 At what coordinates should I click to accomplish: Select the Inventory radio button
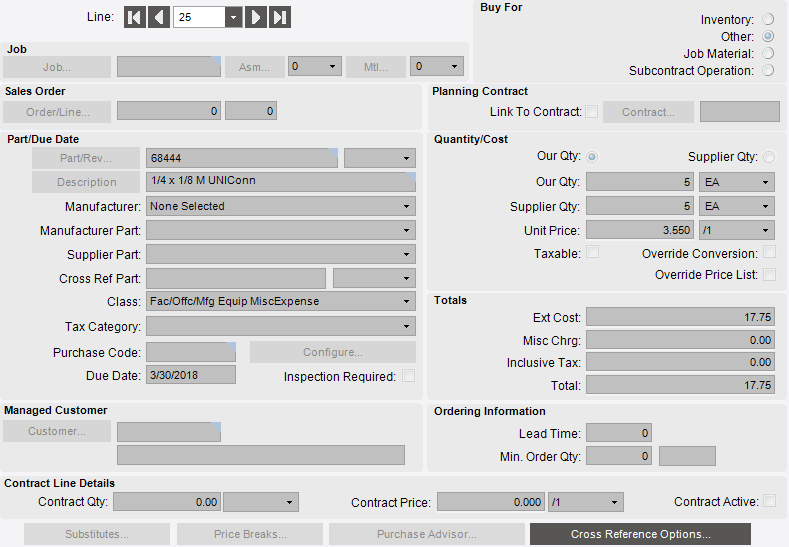click(x=768, y=19)
